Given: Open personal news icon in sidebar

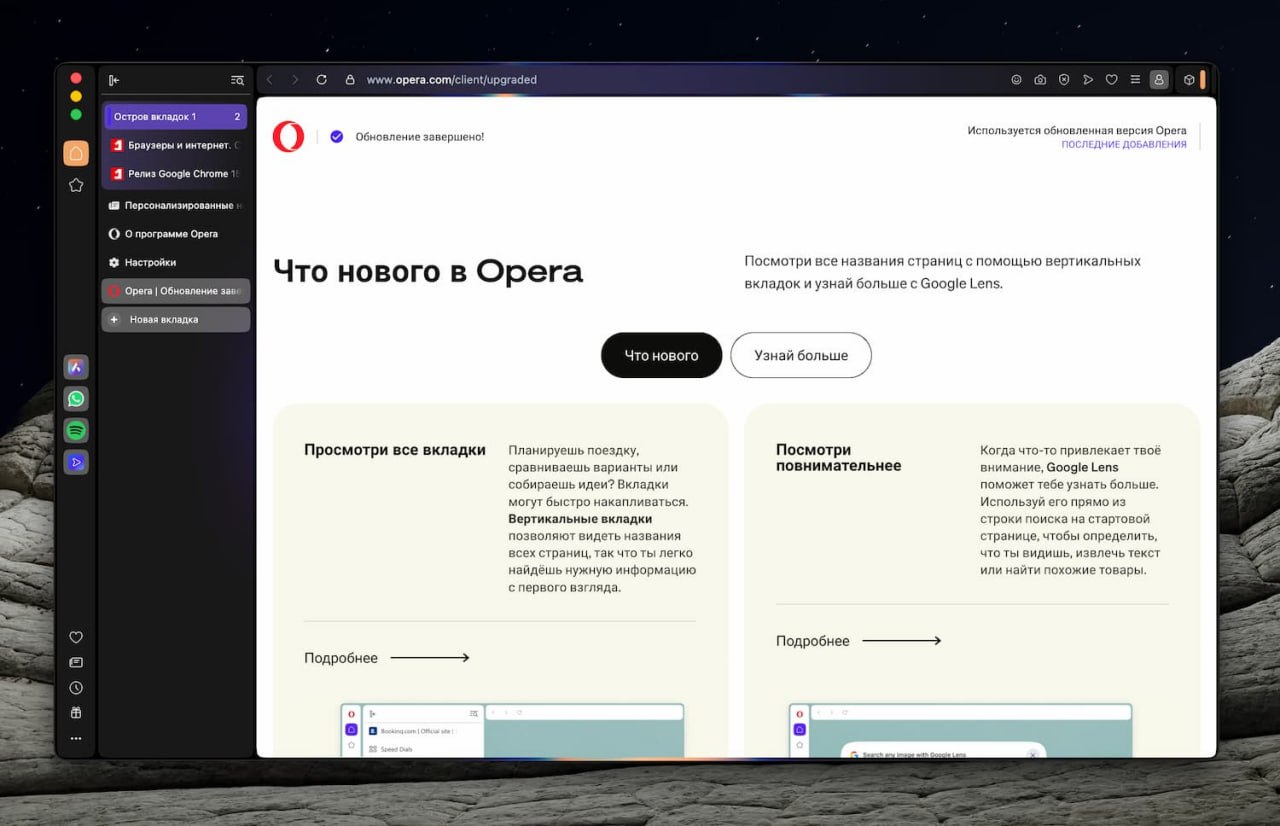Looking at the screenshot, I should click(x=76, y=662).
